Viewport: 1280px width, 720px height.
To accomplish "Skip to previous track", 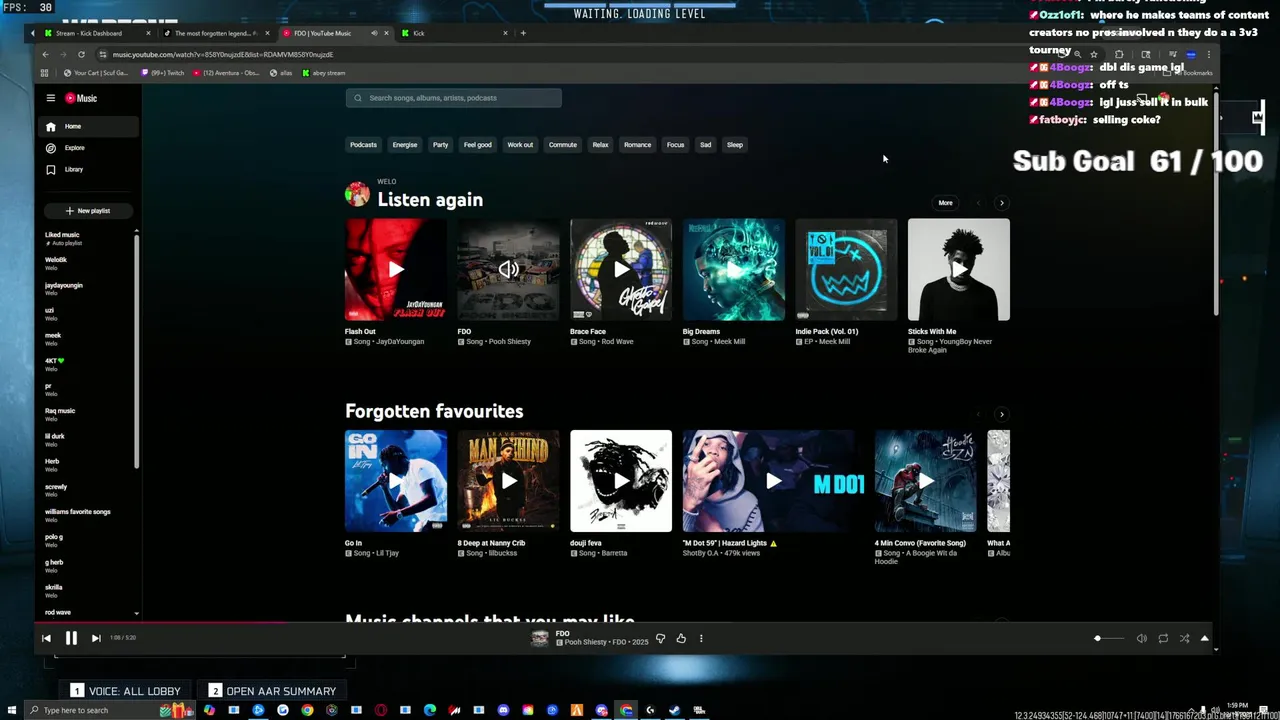I will pyautogui.click(x=46, y=638).
